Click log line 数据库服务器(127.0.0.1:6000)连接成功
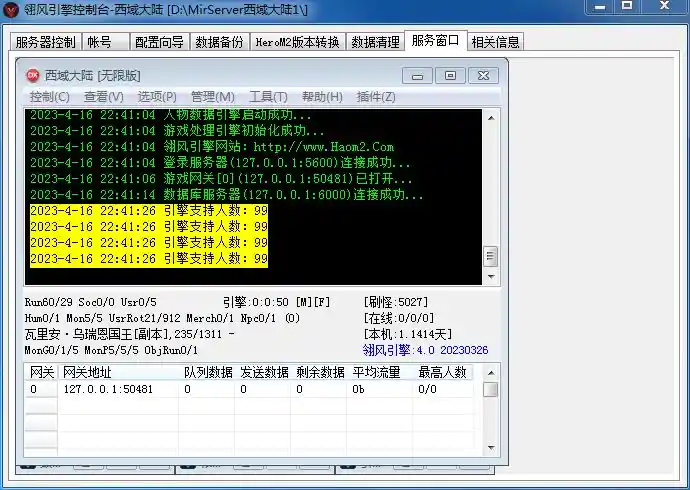690x490 pixels. (227, 194)
